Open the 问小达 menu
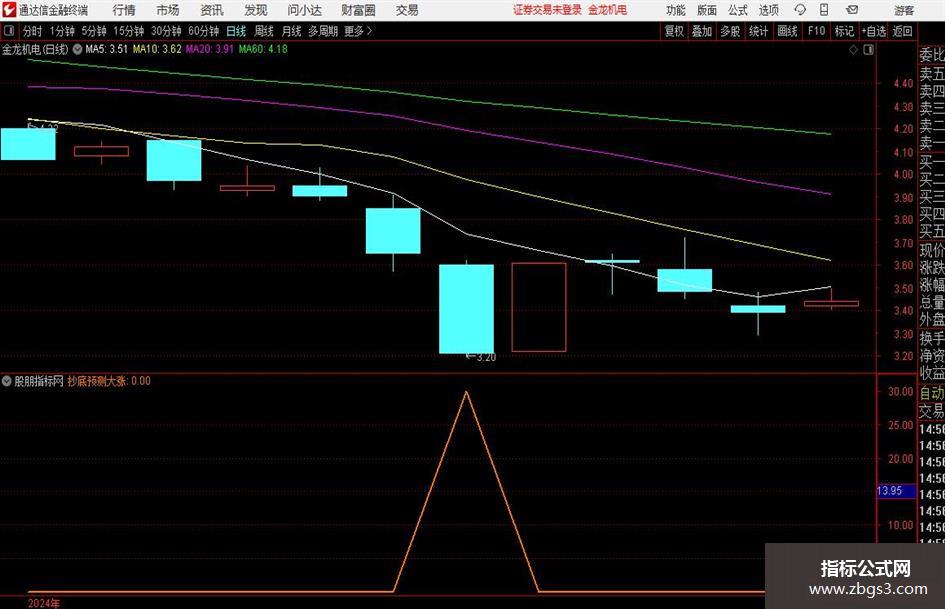 coord(304,10)
